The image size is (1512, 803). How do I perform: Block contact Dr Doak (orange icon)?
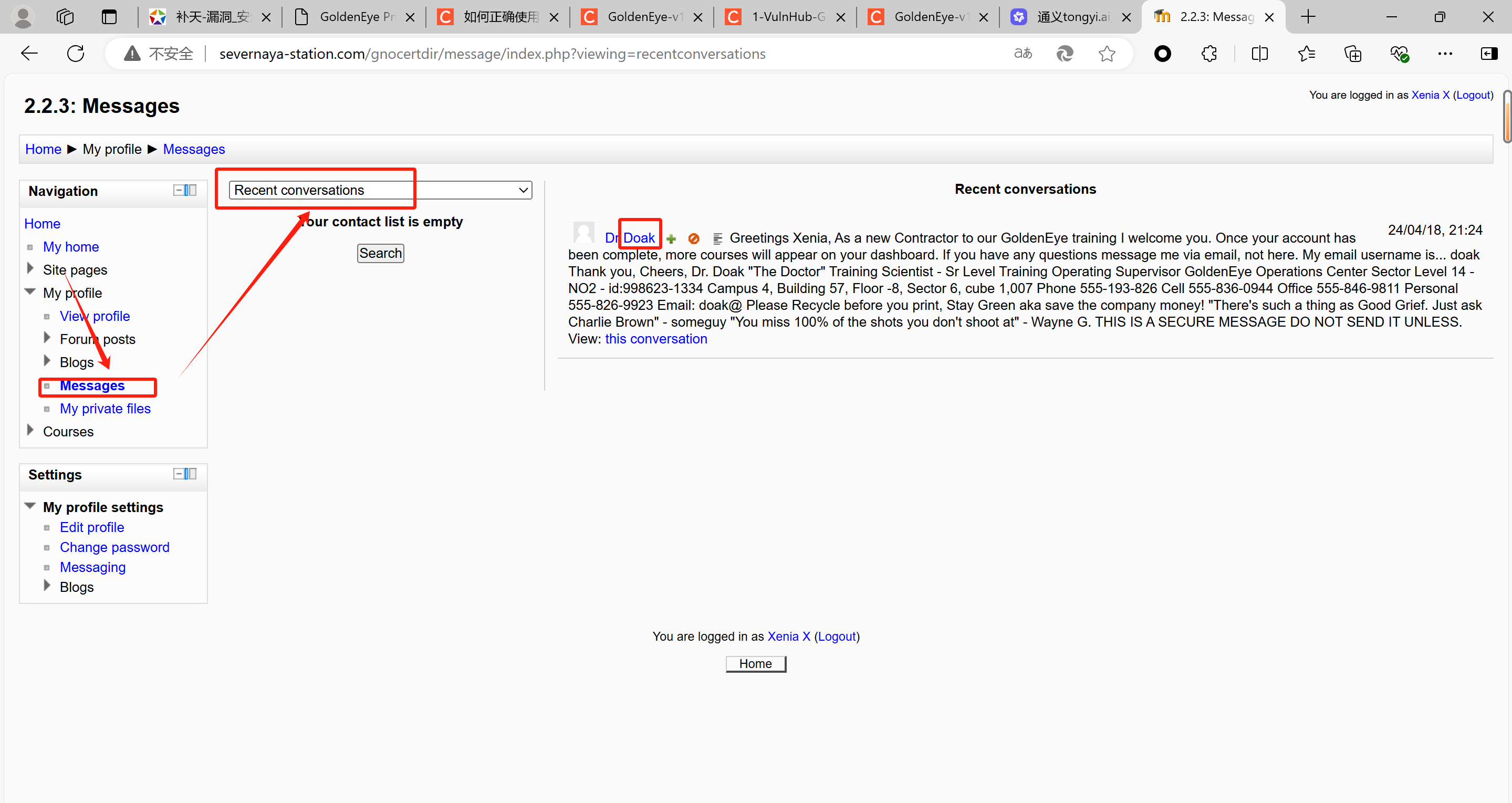click(x=694, y=239)
